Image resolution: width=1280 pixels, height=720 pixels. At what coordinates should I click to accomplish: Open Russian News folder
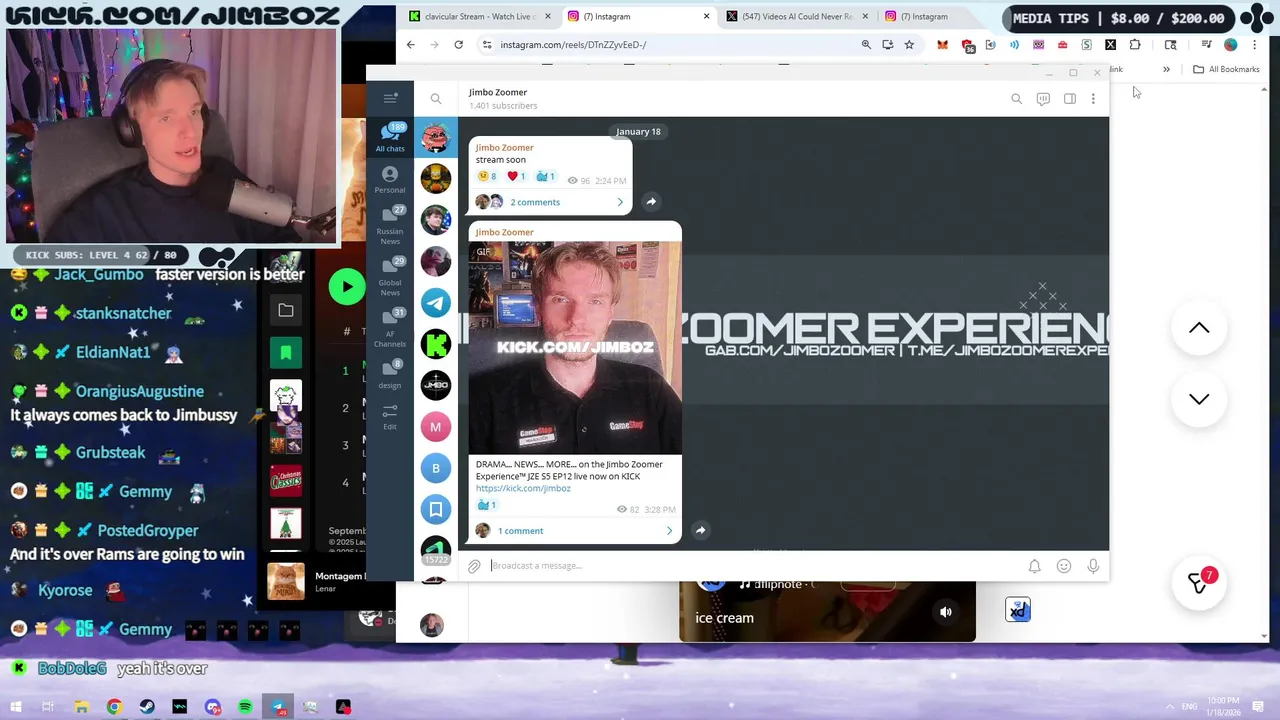point(390,225)
